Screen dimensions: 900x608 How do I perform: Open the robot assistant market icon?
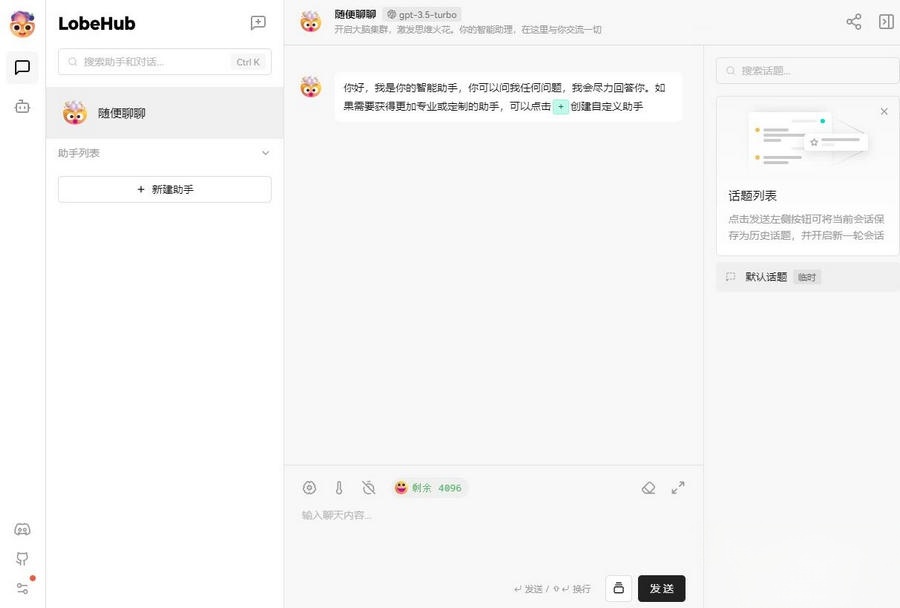(x=22, y=106)
